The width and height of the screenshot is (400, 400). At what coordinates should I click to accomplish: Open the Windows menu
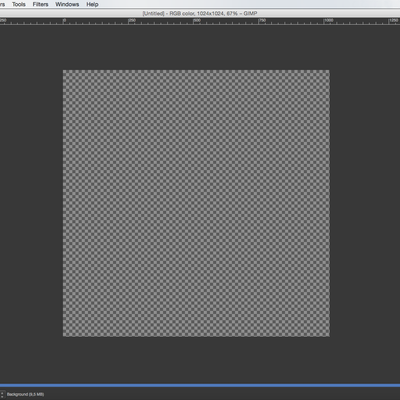pyautogui.click(x=67, y=4)
